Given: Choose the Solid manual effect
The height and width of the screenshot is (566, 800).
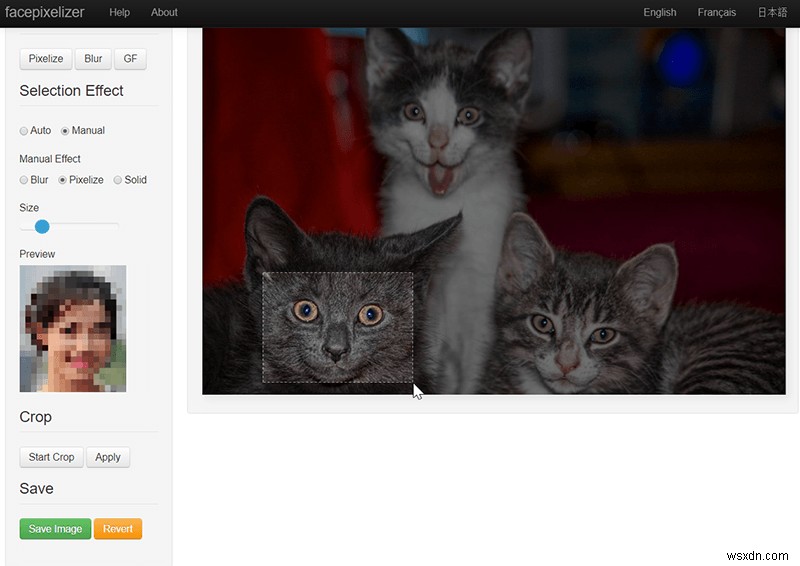Looking at the screenshot, I should click(118, 180).
